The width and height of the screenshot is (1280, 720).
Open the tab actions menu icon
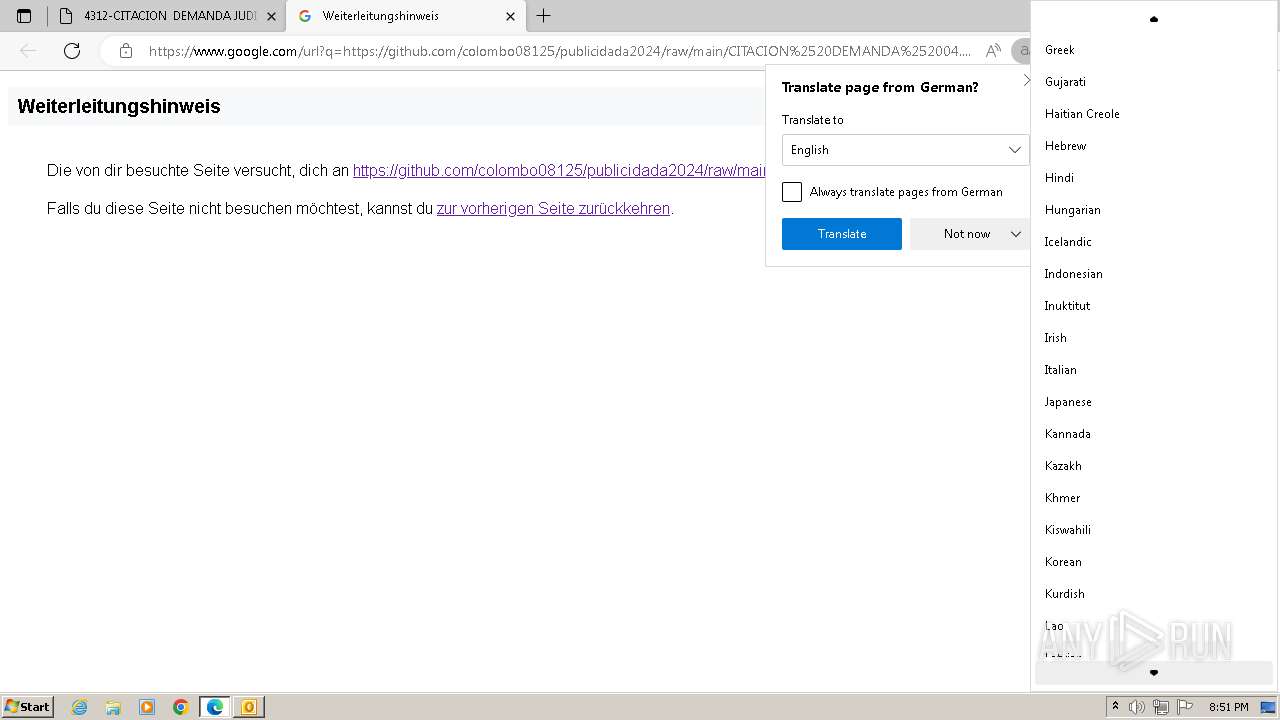click(x=24, y=16)
